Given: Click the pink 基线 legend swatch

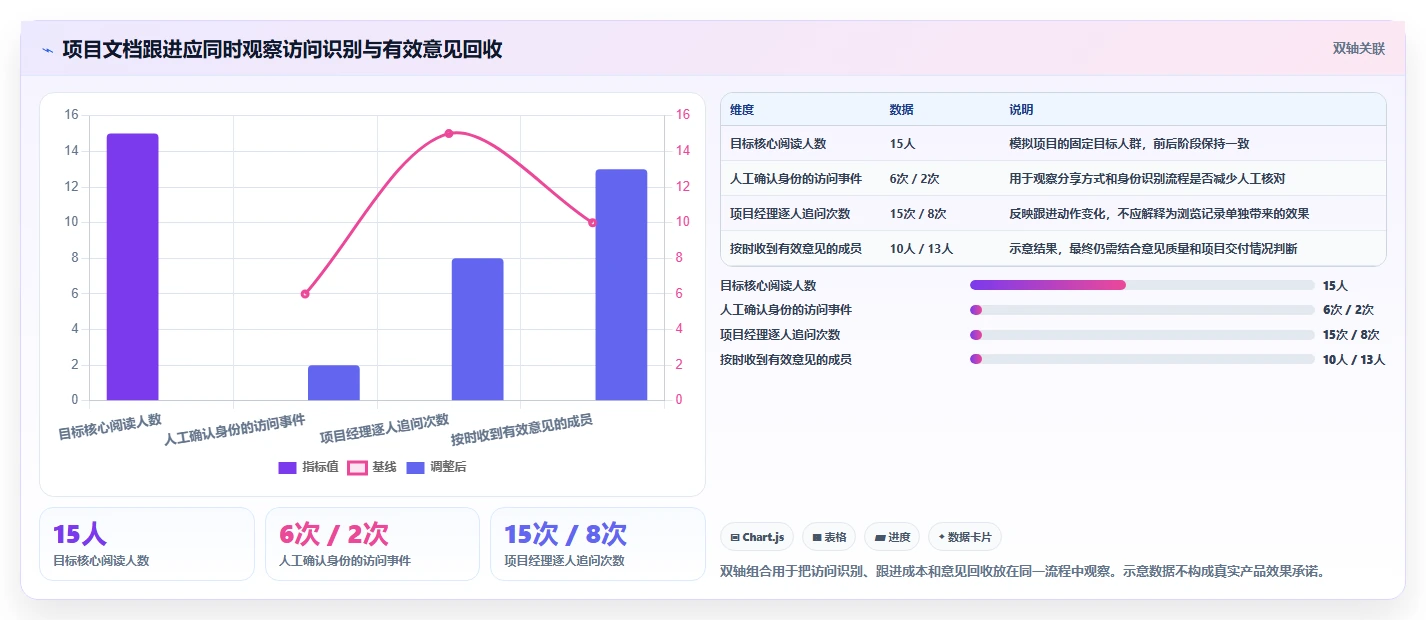Looking at the screenshot, I should point(357,467).
